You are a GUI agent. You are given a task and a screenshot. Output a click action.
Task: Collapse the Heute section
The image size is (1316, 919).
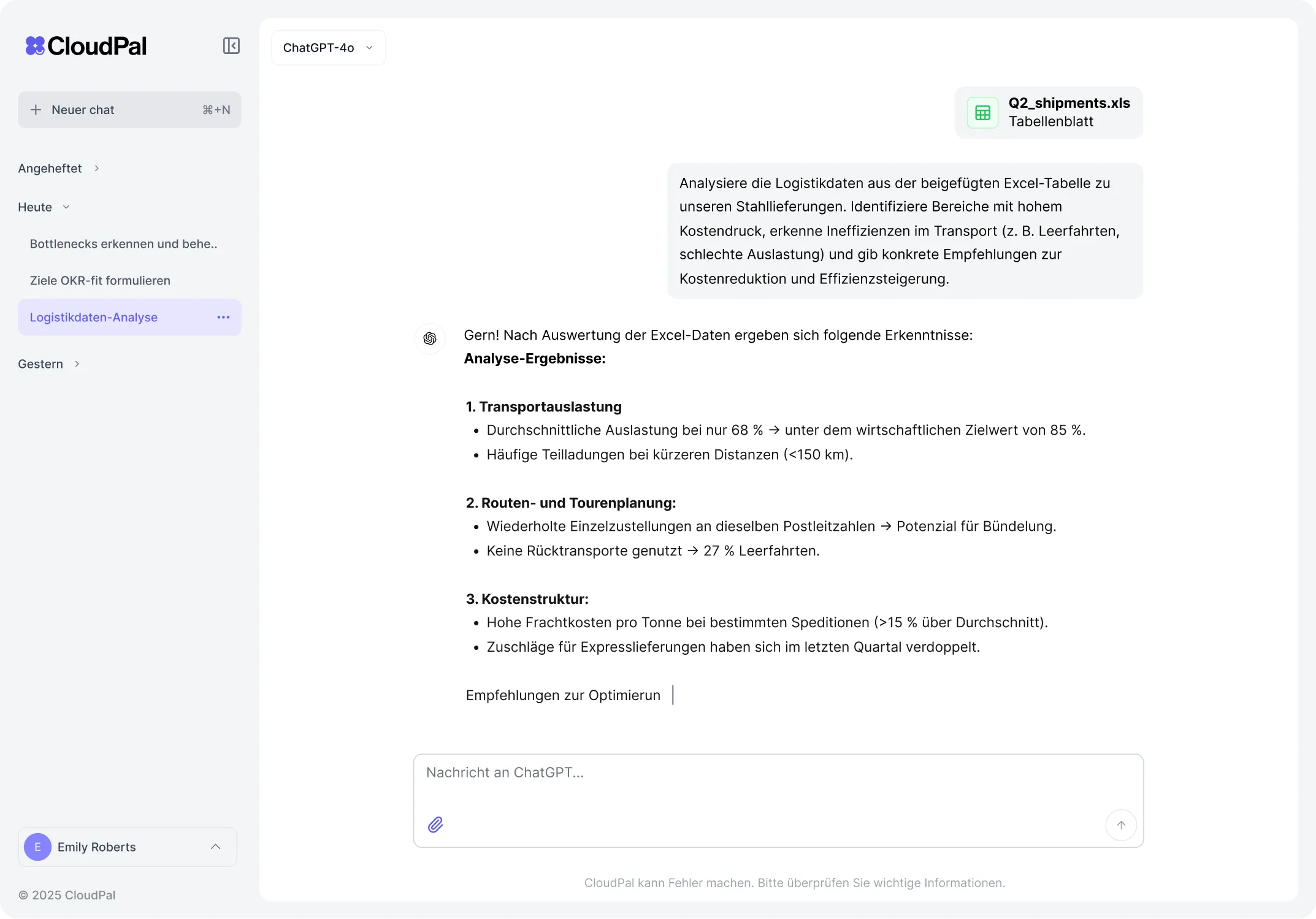coord(66,207)
